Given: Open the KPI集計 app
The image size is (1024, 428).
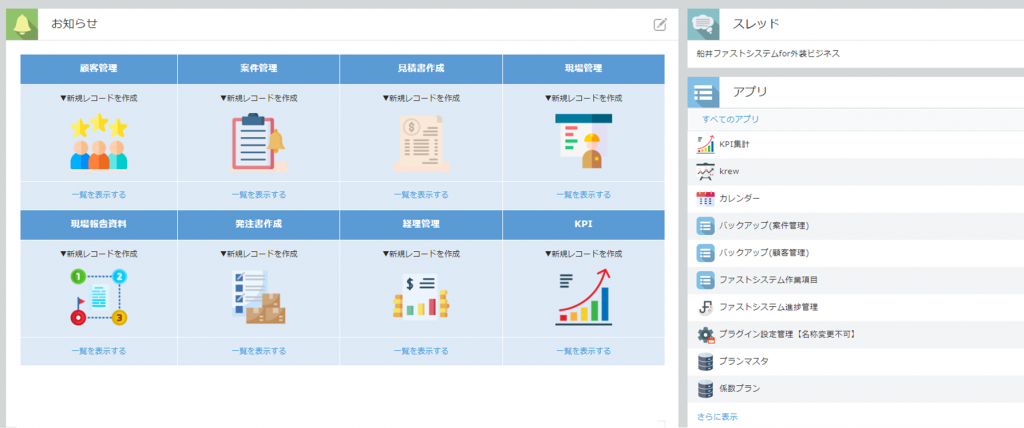Looking at the screenshot, I should click(x=734, y=144).
